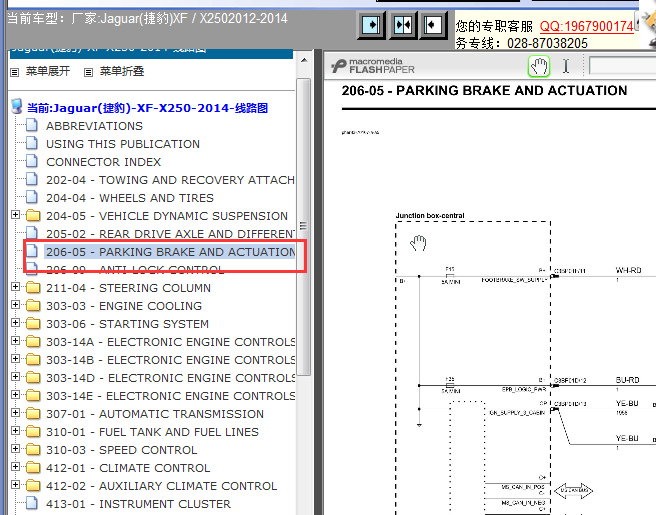This screenshot has width=656, height=515.
Task: Click current Jaguar XF-X250-2014 wiring title
Action: click(x=147, y=108)
